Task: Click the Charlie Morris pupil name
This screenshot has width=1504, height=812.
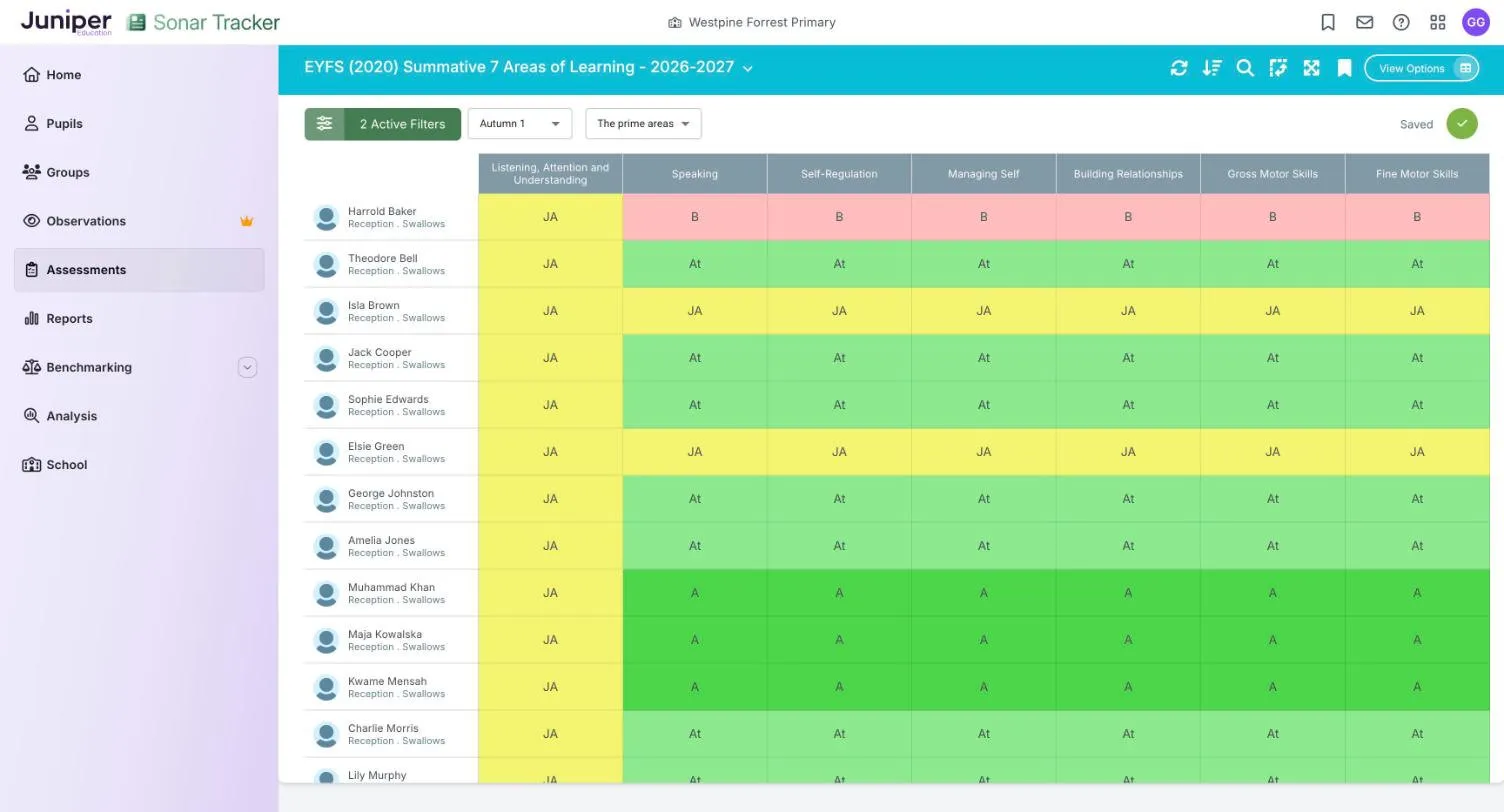Action: [383, 728]
